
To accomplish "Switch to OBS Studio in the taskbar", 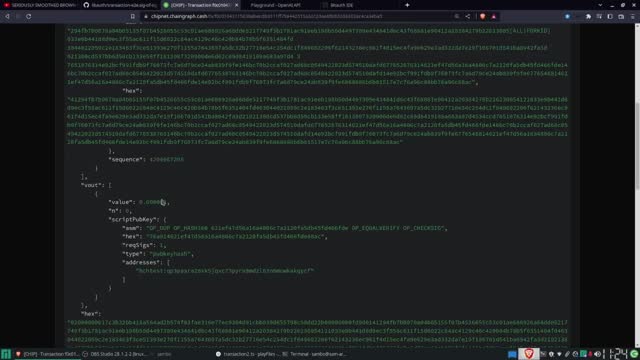I will coord(114,354).
